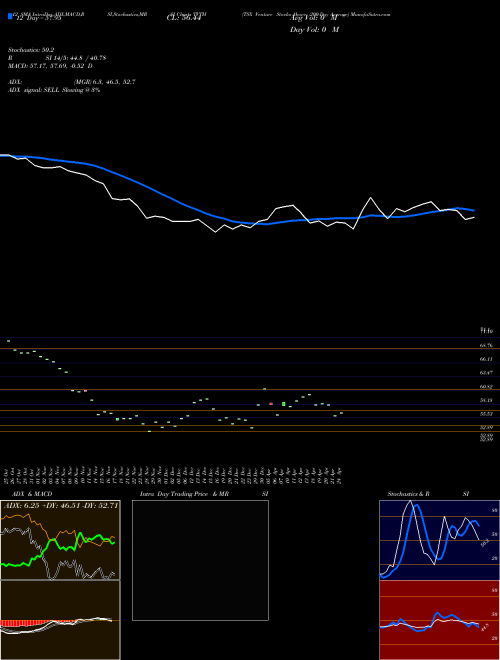Open the MACD histogram panel
This screenshot has width=500, height=660.
click(x=60, y=620)
